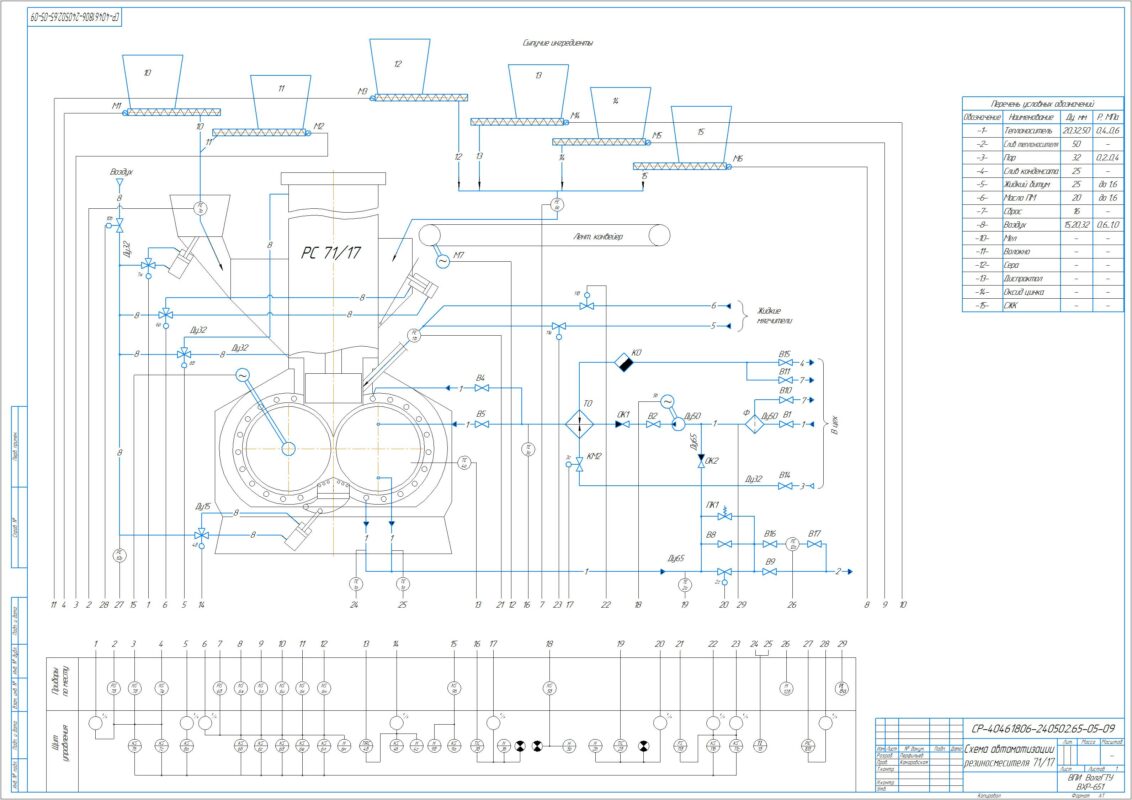Select hopper number 14
1132x800 pixels.
click(x=620, y=113)
